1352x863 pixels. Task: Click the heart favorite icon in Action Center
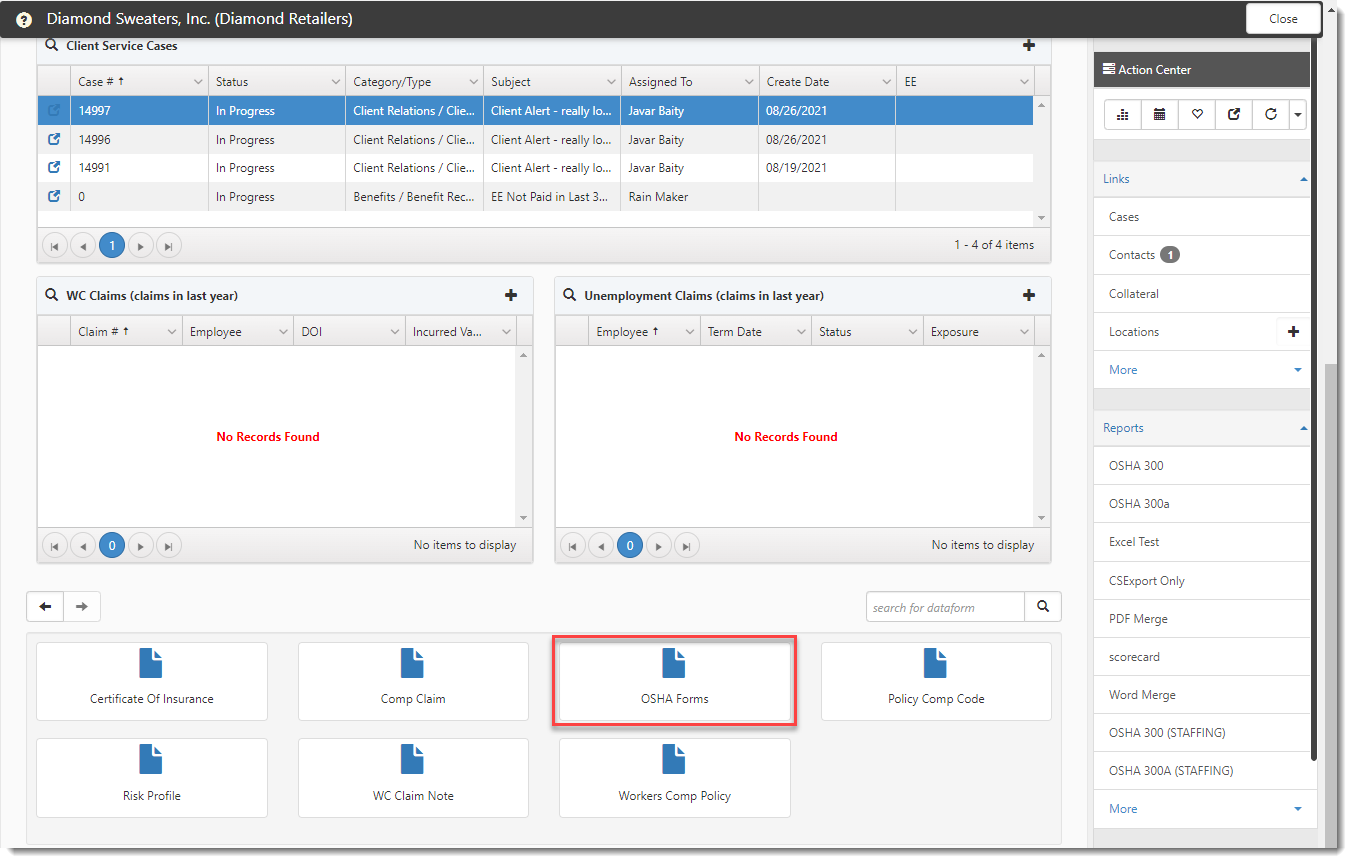click(1197, 115)
